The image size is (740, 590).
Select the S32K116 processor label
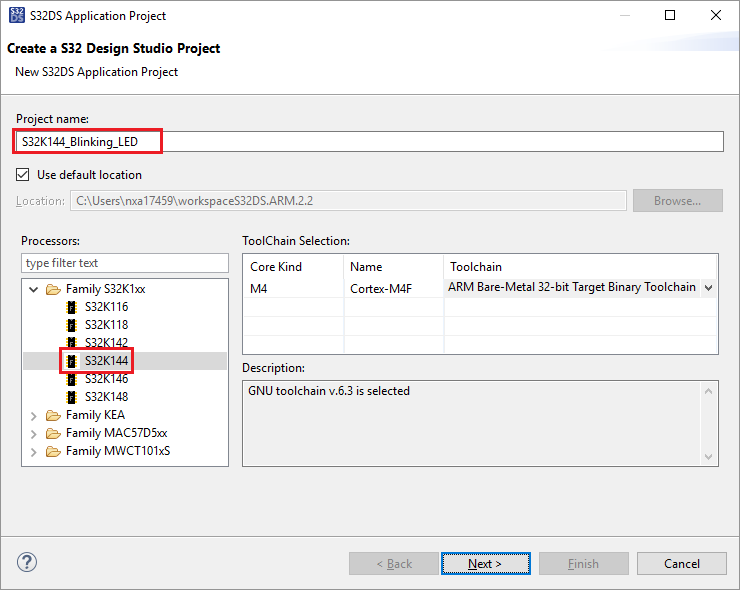(x=107, y=307)
